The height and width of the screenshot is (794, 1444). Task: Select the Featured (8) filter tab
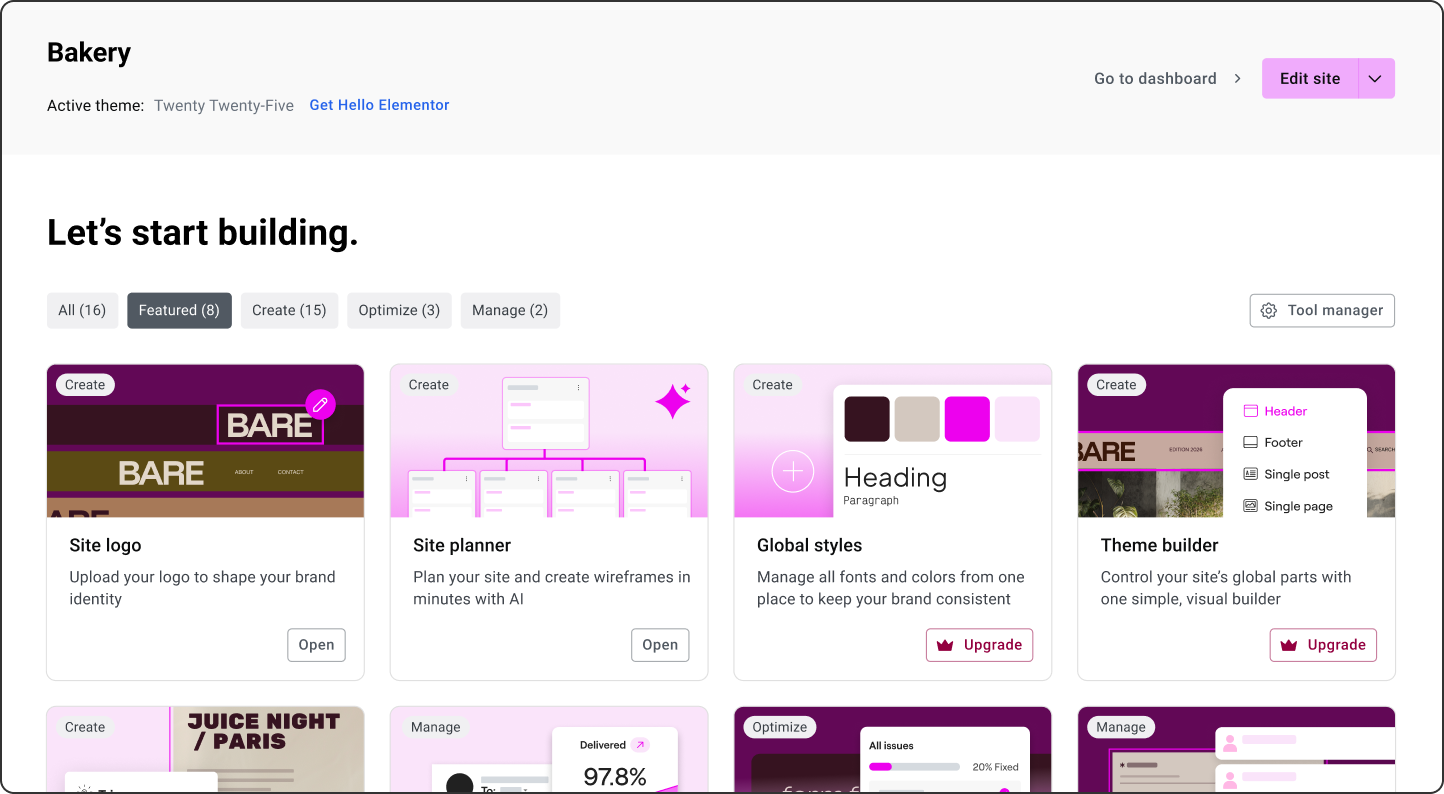[179, 310]
